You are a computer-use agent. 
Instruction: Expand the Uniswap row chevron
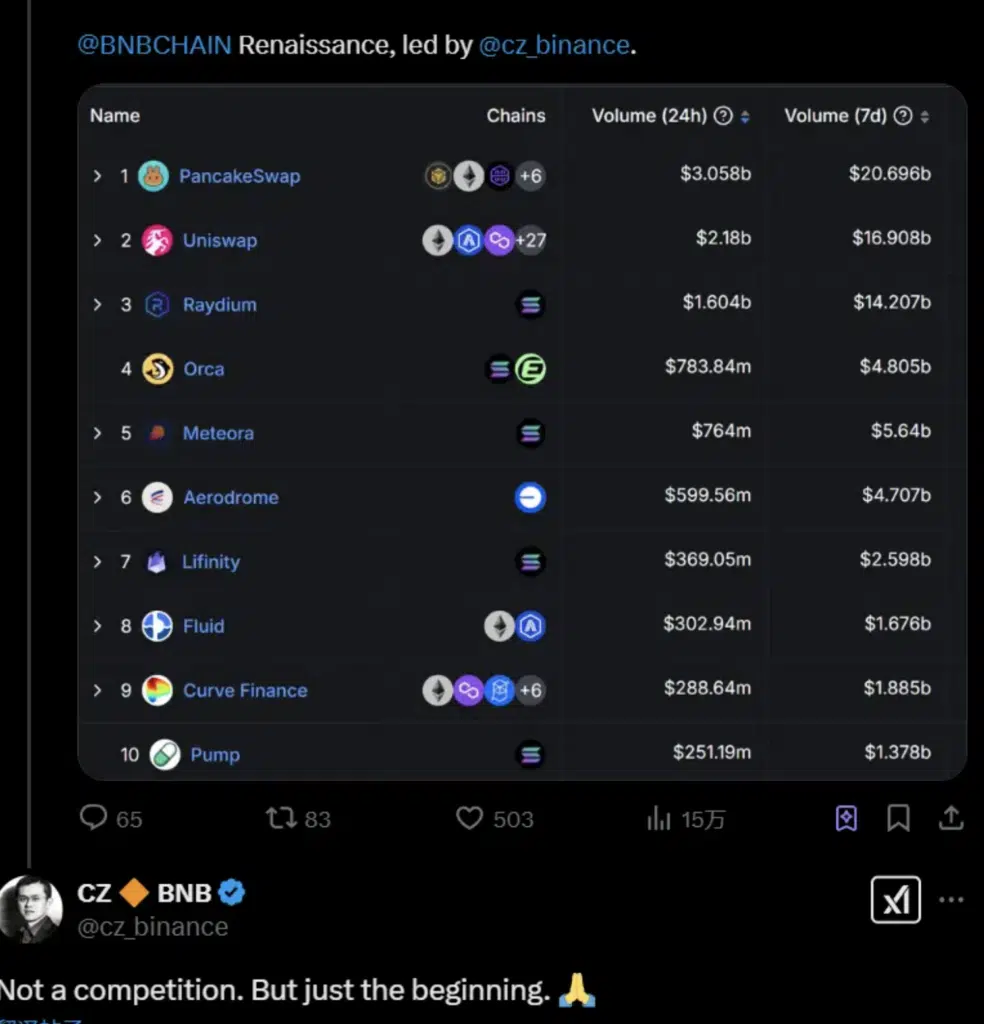pyautogui.click(x=97, y=240)
